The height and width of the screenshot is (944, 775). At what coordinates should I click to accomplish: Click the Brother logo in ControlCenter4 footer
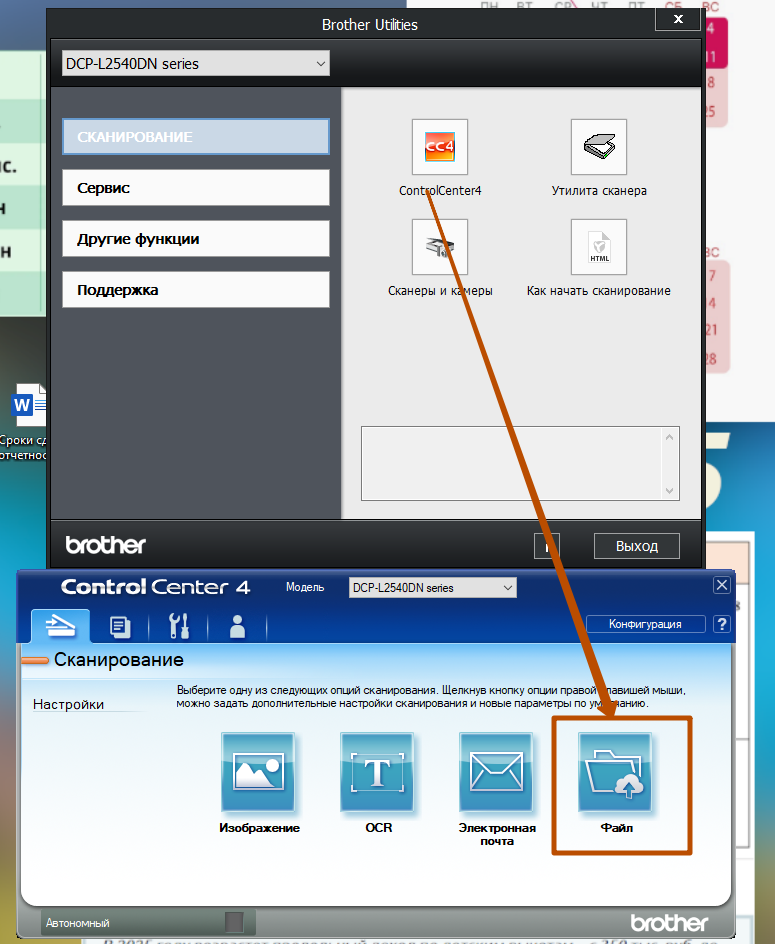pos(670,922)
